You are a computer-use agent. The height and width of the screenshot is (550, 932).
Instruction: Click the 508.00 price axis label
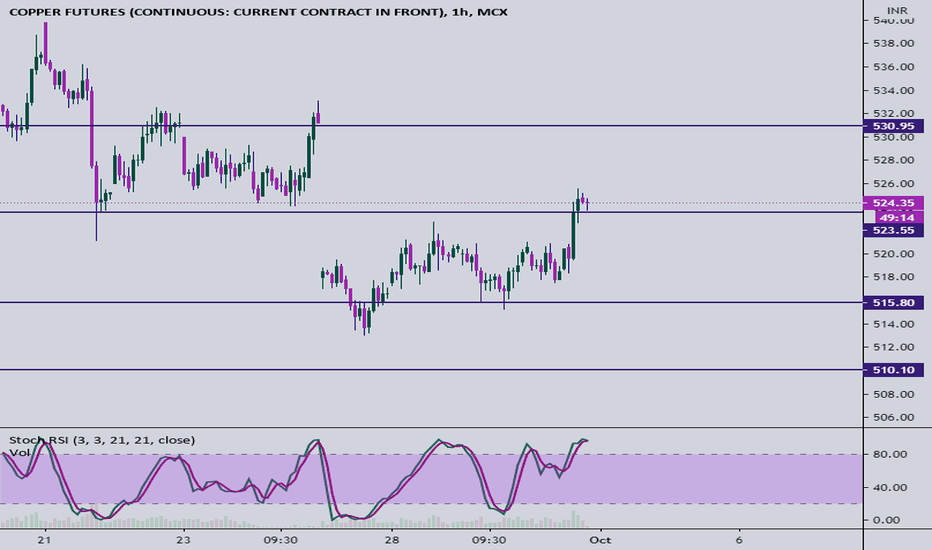(893, 394)
